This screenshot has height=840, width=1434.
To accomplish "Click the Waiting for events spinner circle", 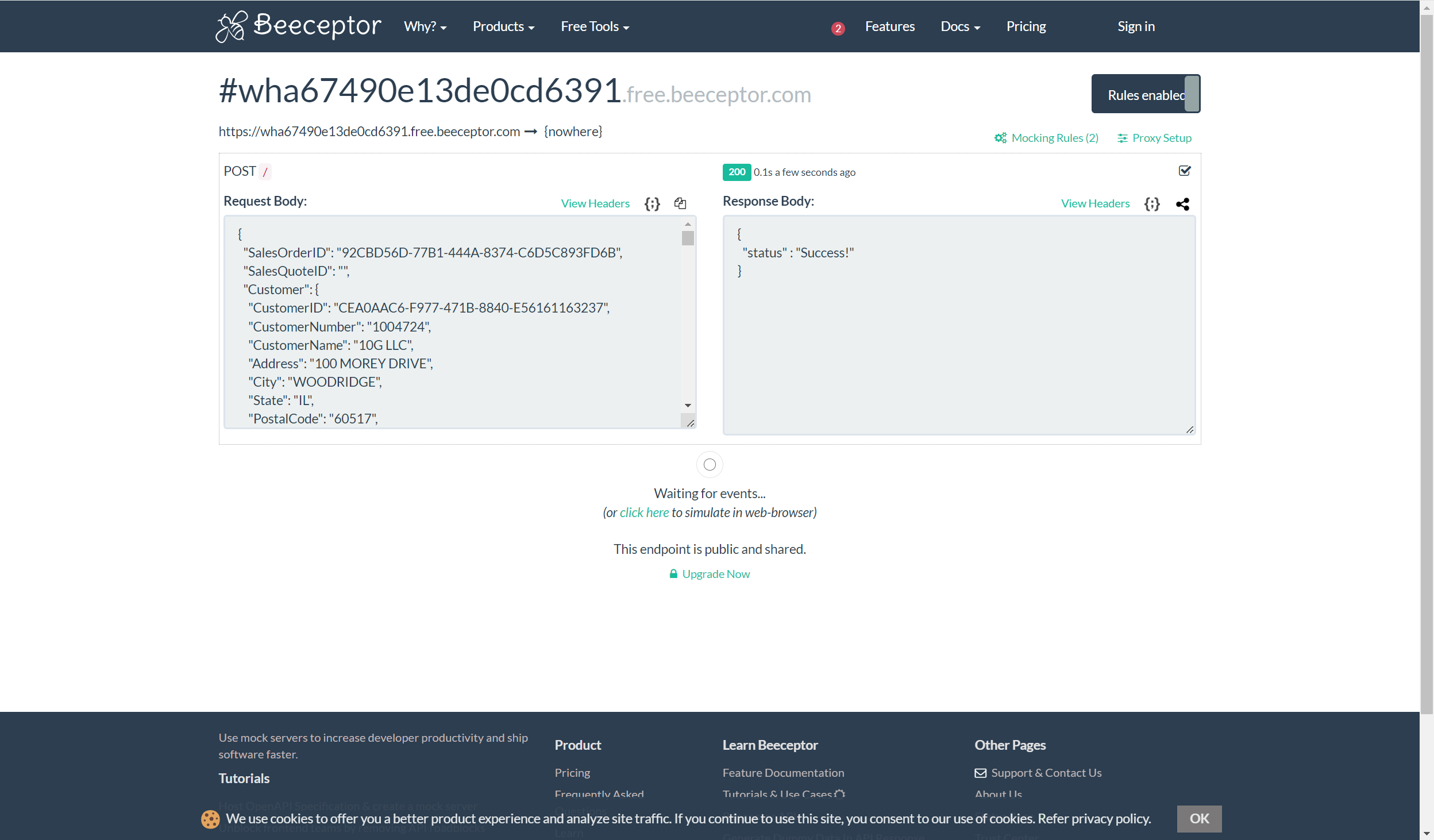I will coord(710,464).
